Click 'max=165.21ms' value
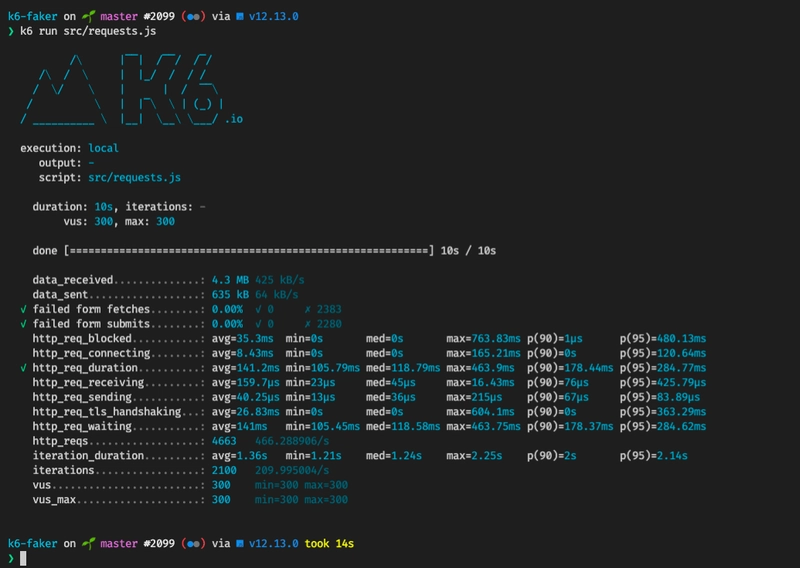Viewport: 800px width, 568px height. [x=483, y=353]
